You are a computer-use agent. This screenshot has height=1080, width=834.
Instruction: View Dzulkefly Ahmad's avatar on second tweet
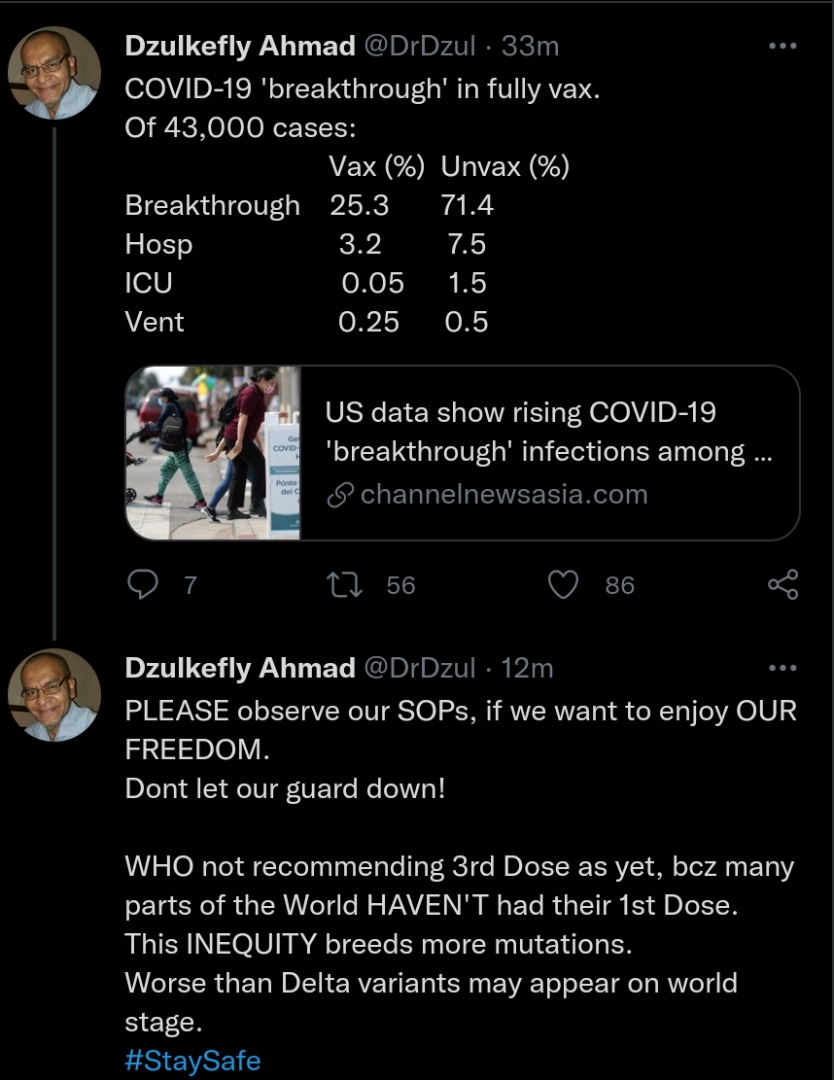point(54,694)
